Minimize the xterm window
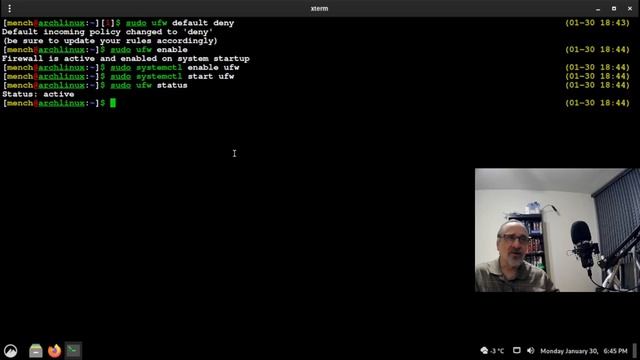 coord(598,9)
